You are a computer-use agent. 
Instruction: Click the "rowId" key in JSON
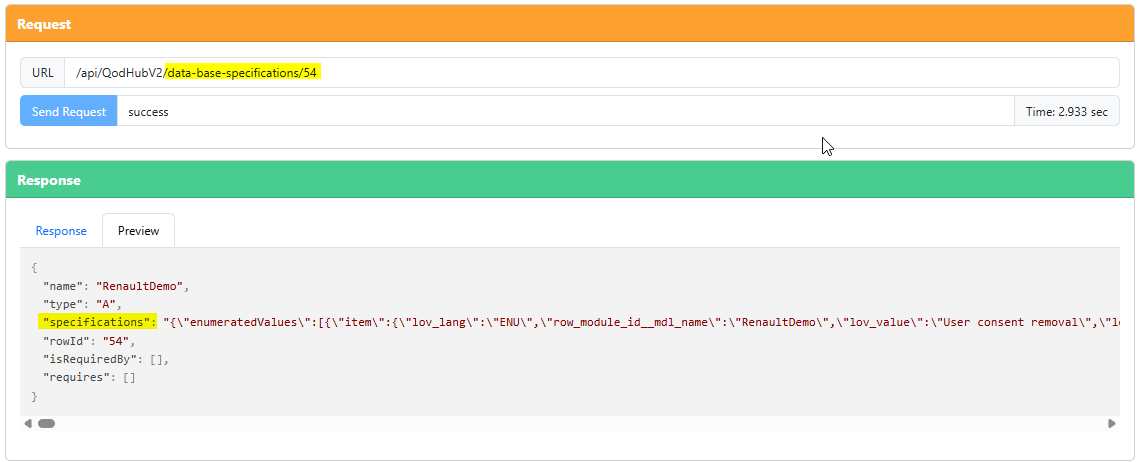click(66, 341)
